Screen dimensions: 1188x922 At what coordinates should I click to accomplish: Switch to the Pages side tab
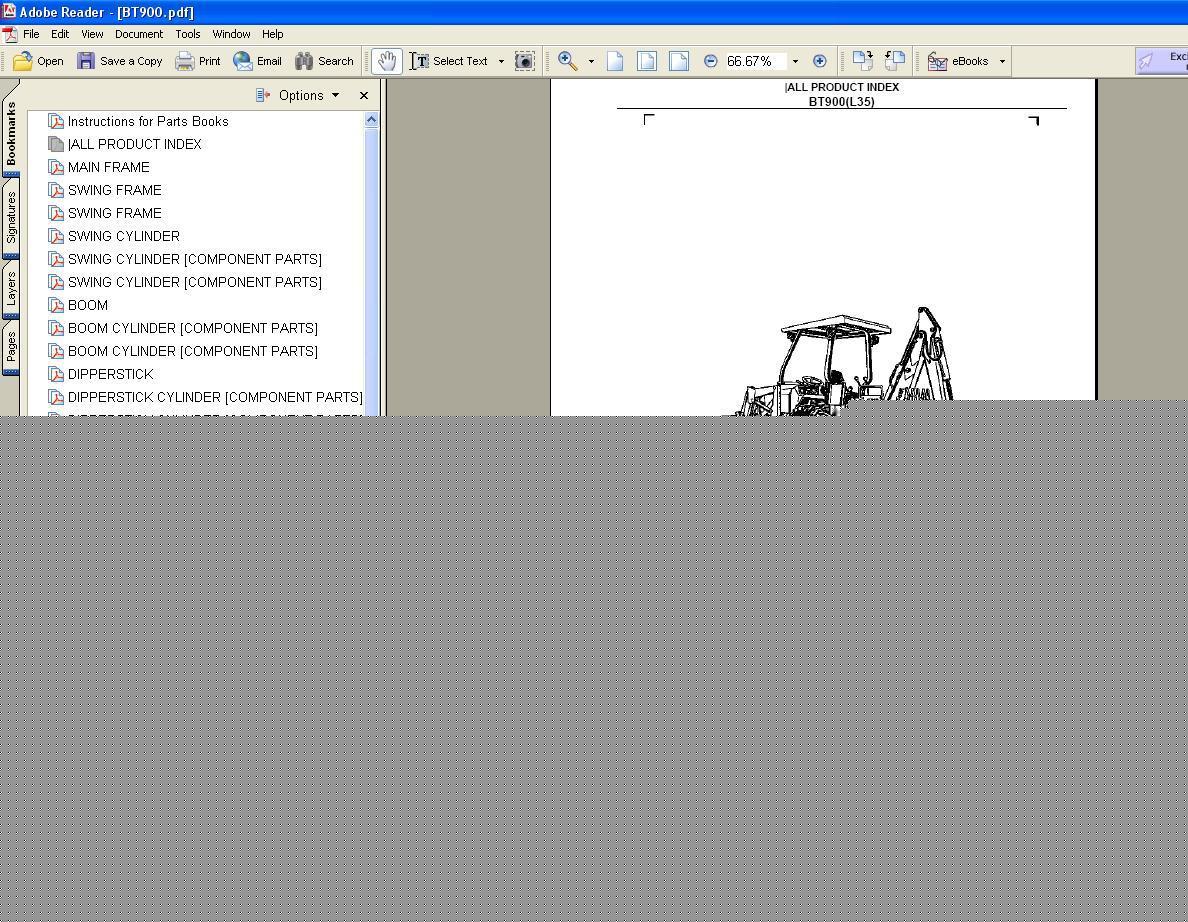tap(11, 347)
